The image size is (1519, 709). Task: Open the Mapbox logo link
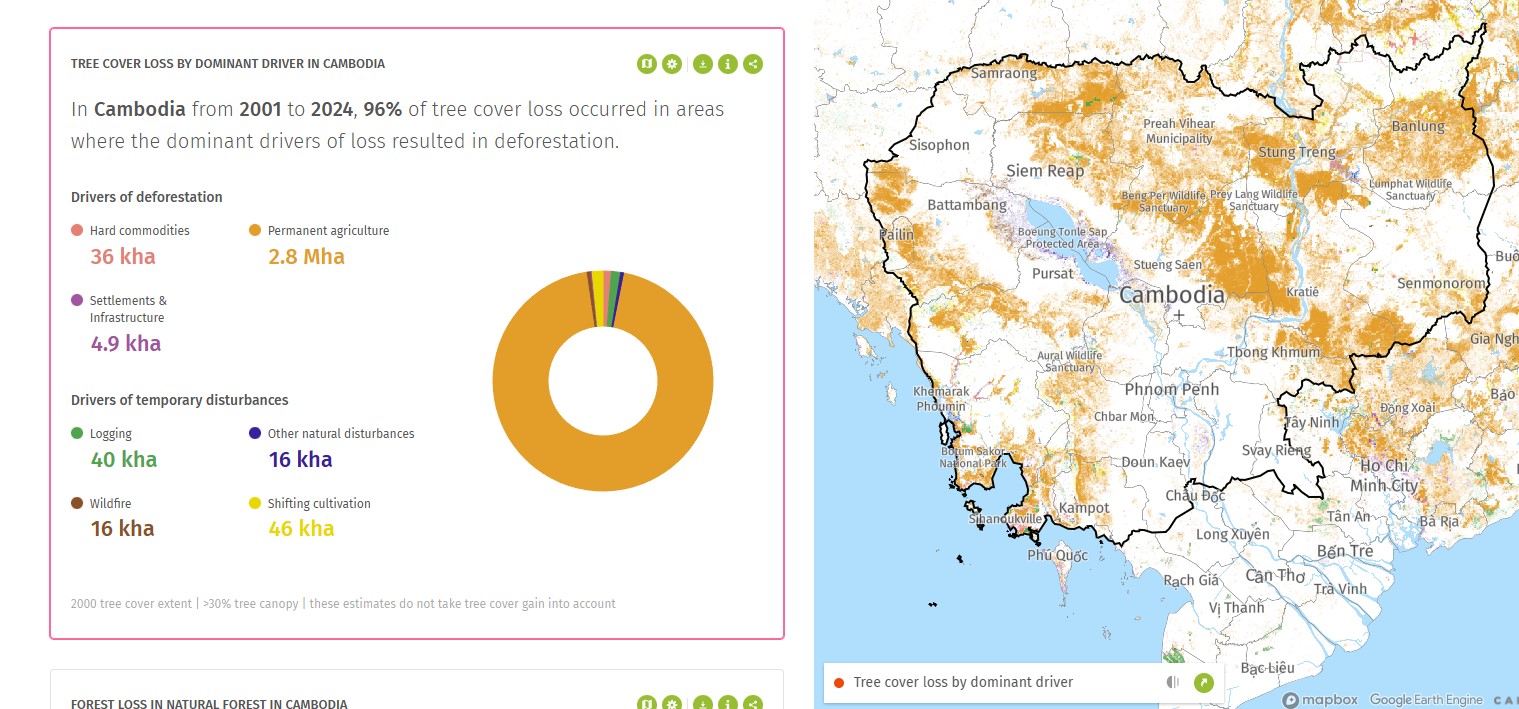[1320, 700]
